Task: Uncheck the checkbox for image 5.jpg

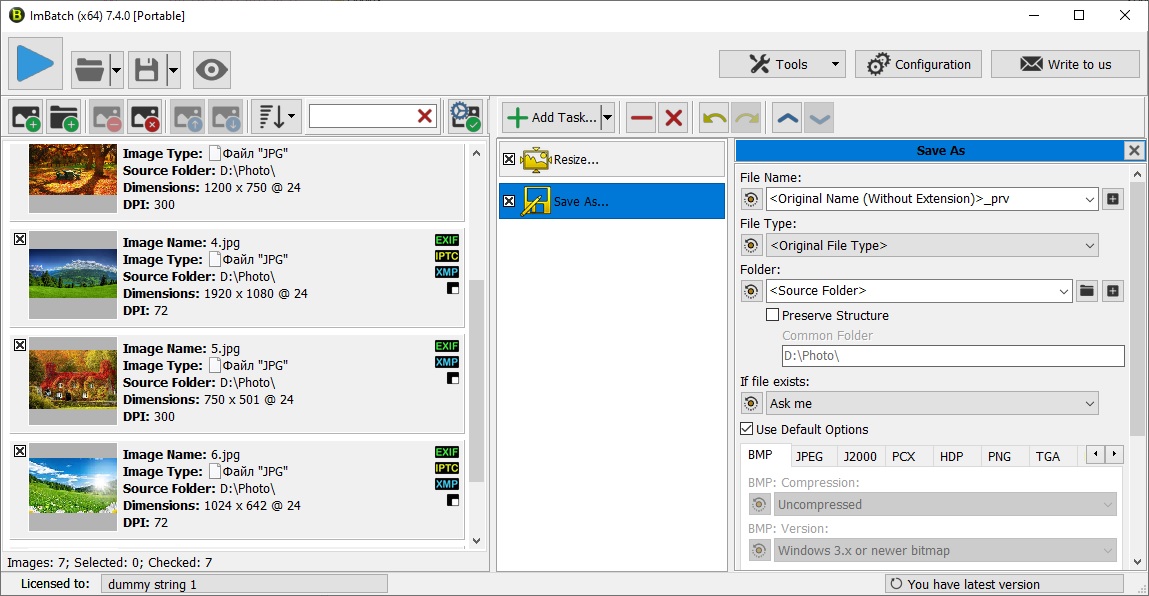Action: 20,345
